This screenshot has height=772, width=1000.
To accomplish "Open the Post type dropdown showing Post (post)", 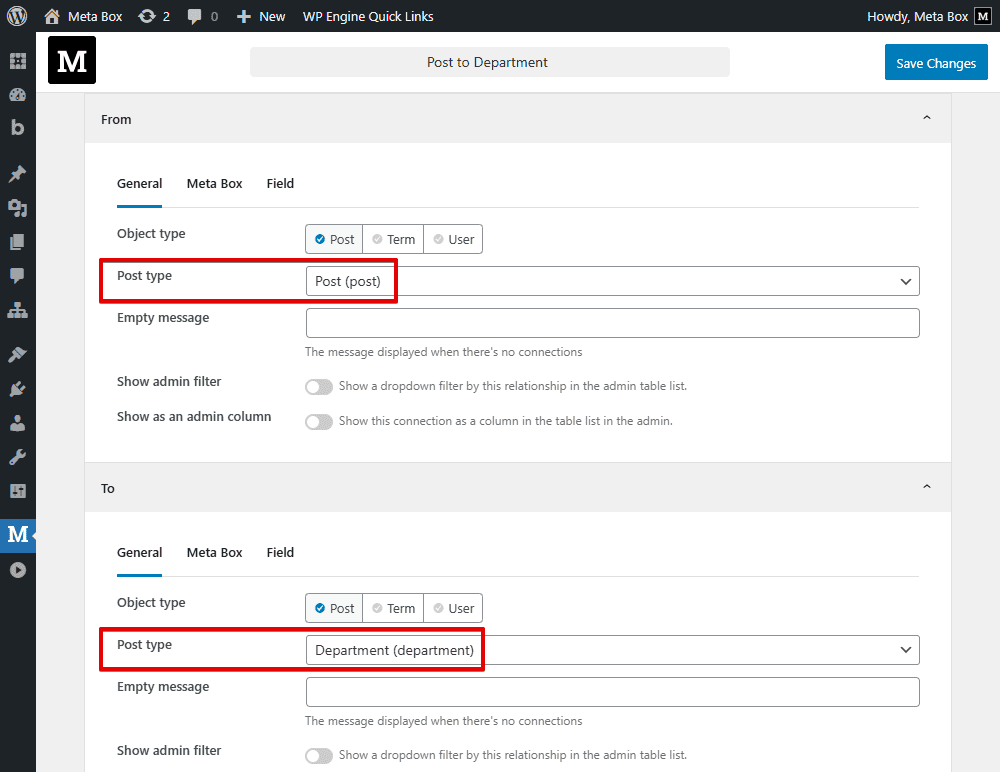I will click(611, 281).
